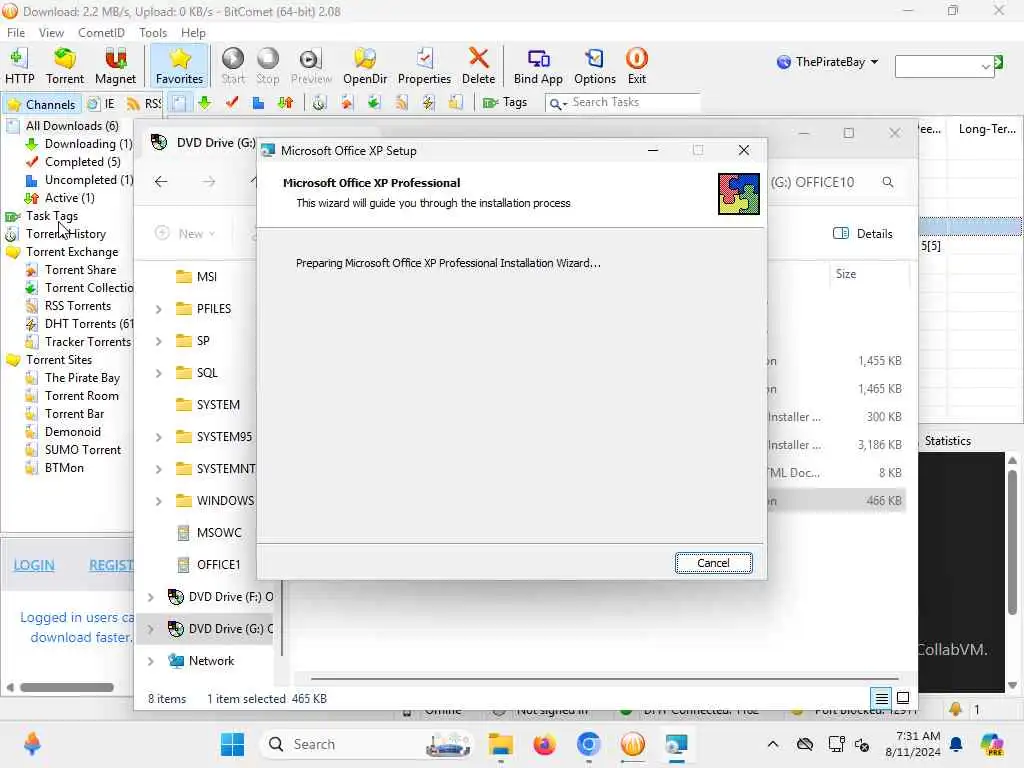Click the red Delete toolbar icon
Screen dimensions: 1024x768
click(x=479, y=66)
